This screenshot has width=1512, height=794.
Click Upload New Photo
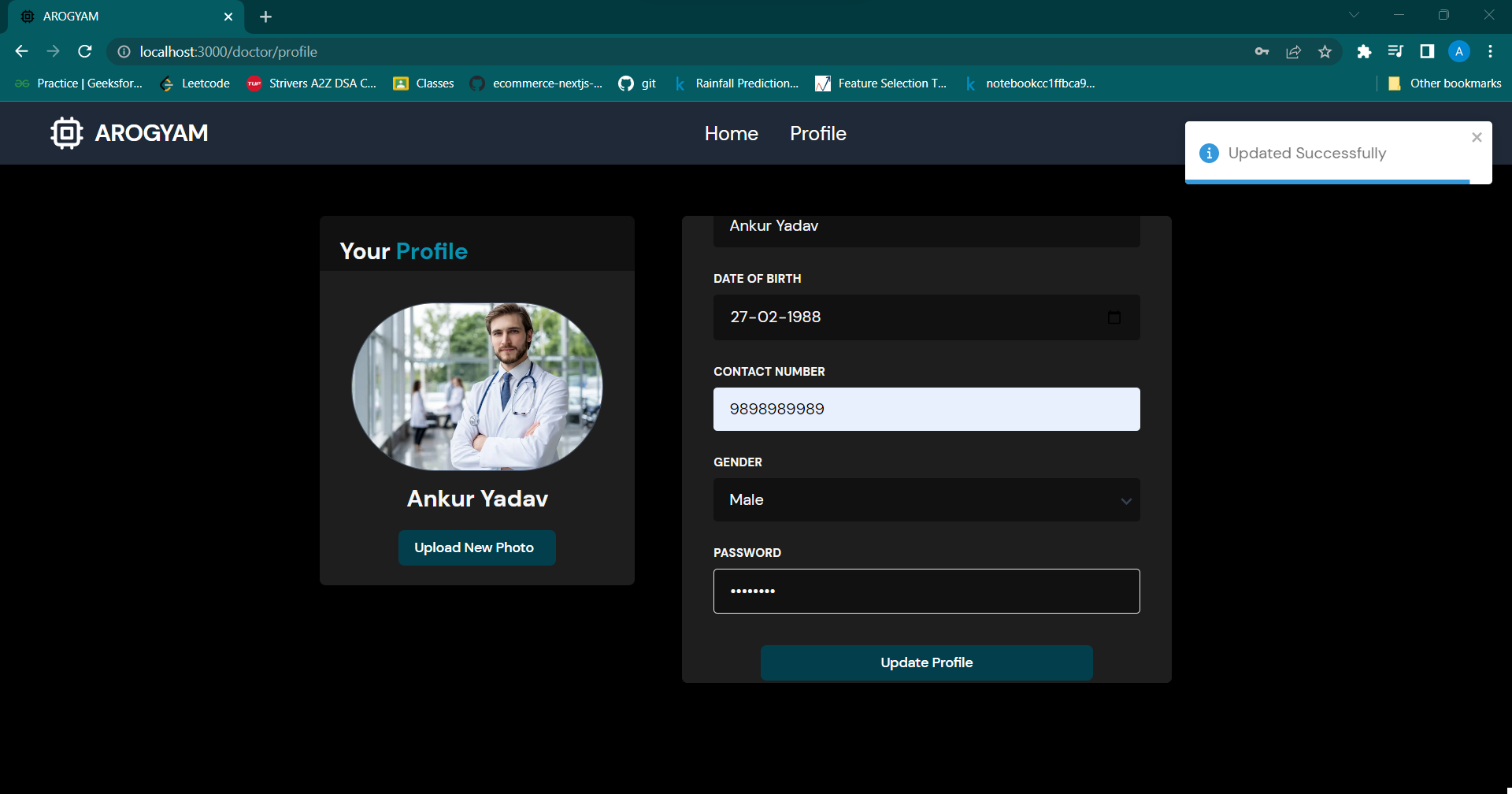tap(476, 547)
